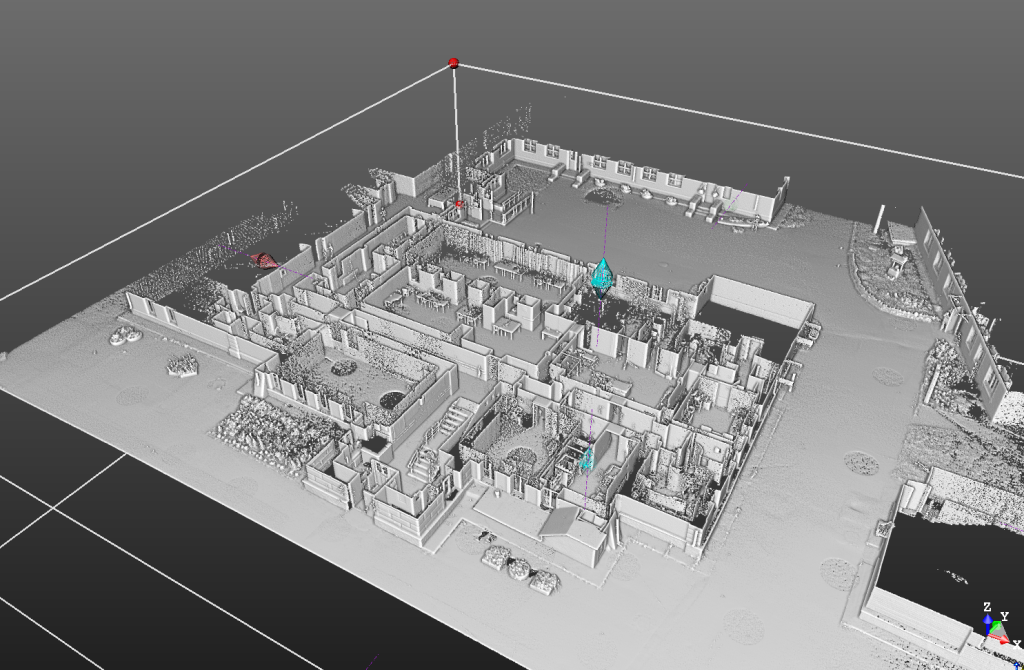1024x670 pixels.
Task: Select the small cyan marker in the lower building
Action: [x=587, y=458]
